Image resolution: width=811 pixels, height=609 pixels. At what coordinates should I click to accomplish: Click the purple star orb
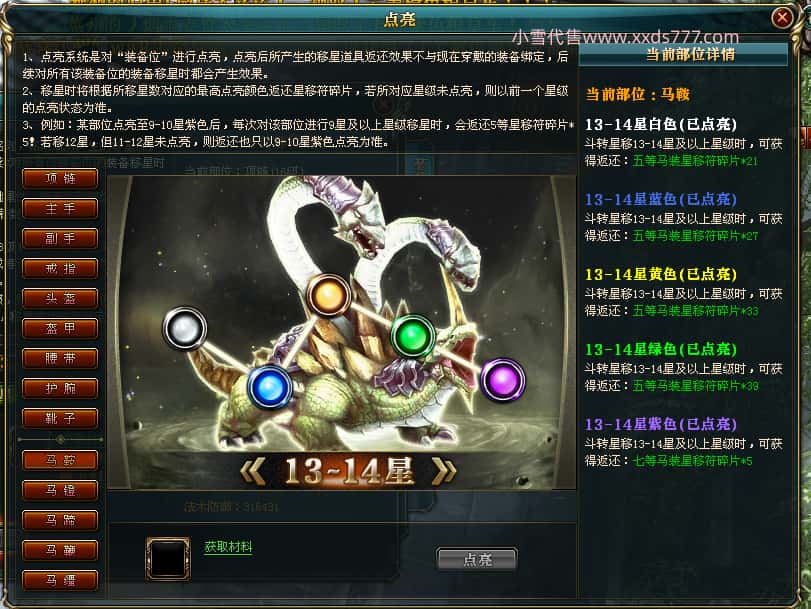tap(503, 380)
